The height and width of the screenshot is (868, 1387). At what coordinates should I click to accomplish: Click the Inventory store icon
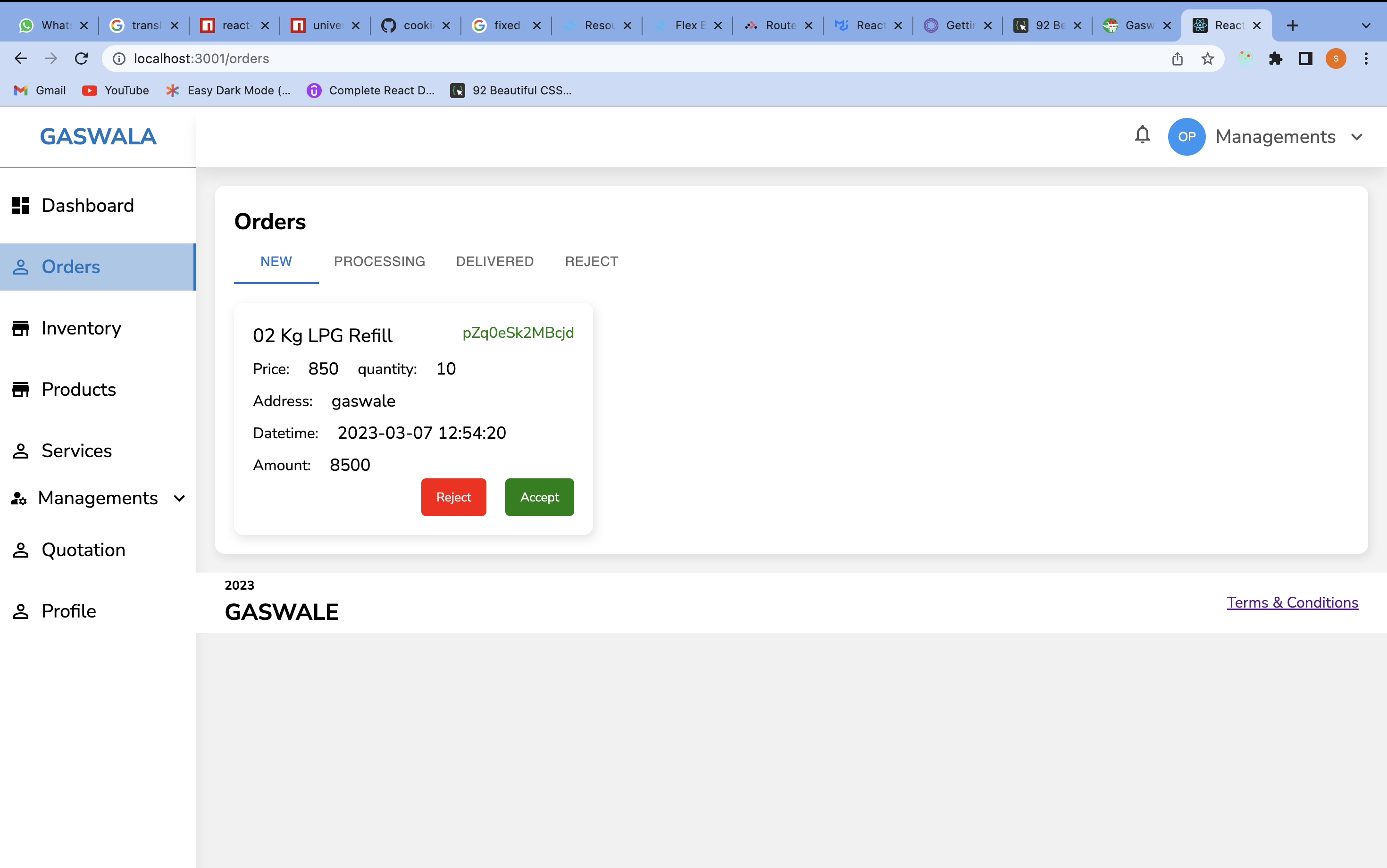coord(21,328)
